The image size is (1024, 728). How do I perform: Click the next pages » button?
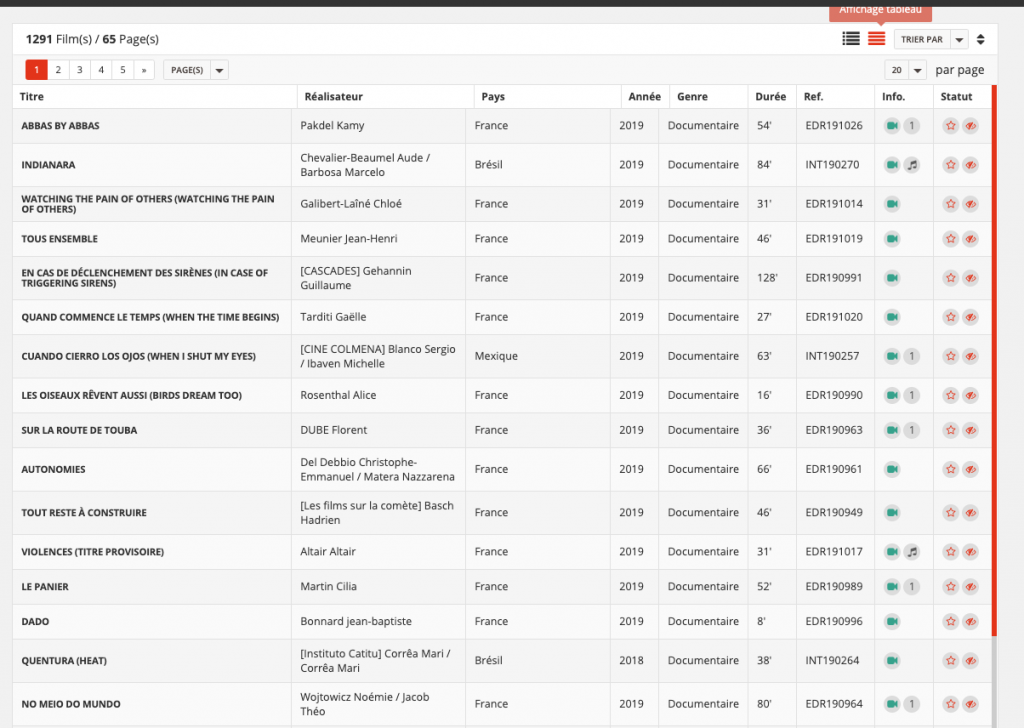click(x=144, y=70)
